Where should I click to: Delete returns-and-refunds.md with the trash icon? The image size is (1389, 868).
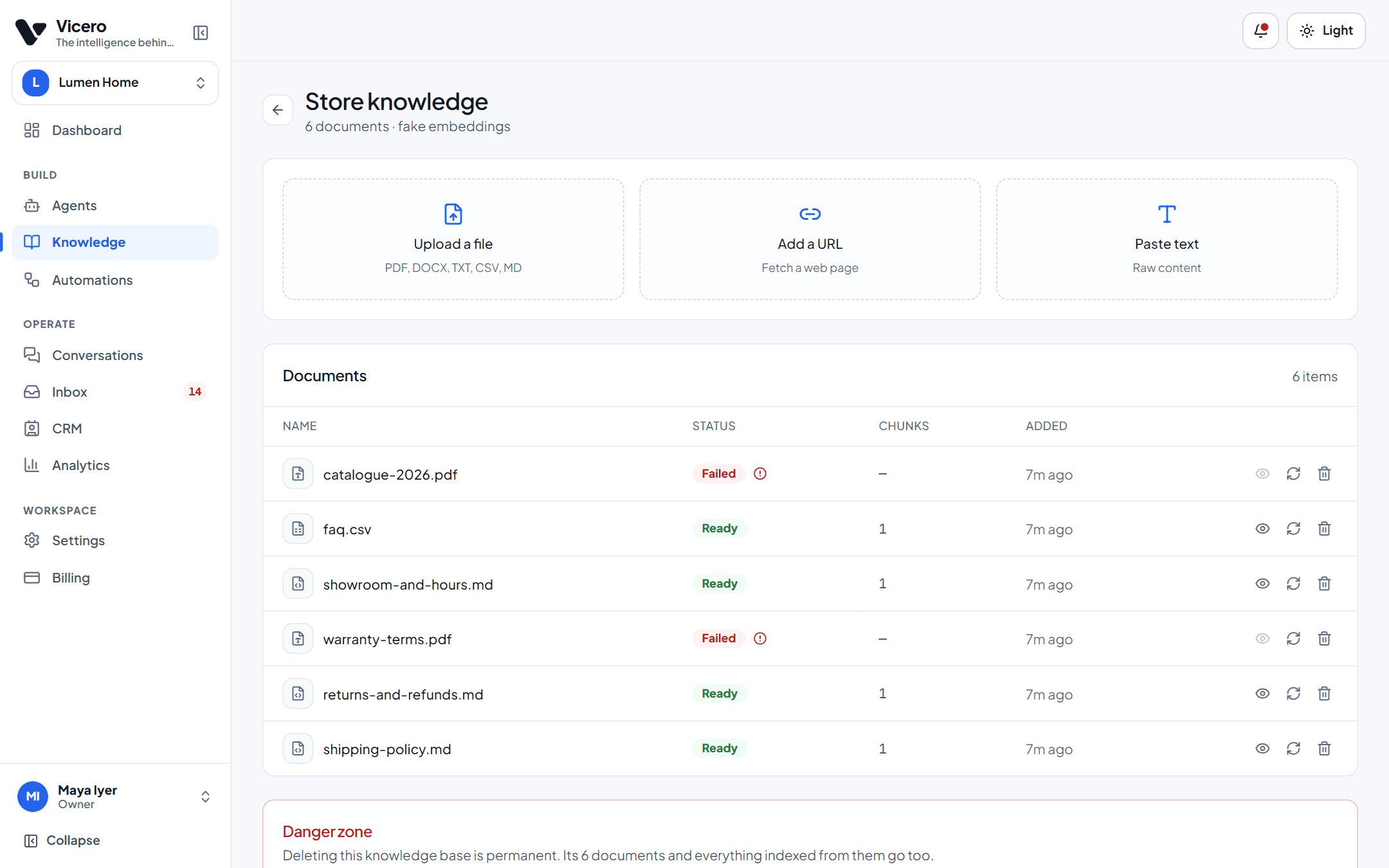click(x=1325, y=694)
